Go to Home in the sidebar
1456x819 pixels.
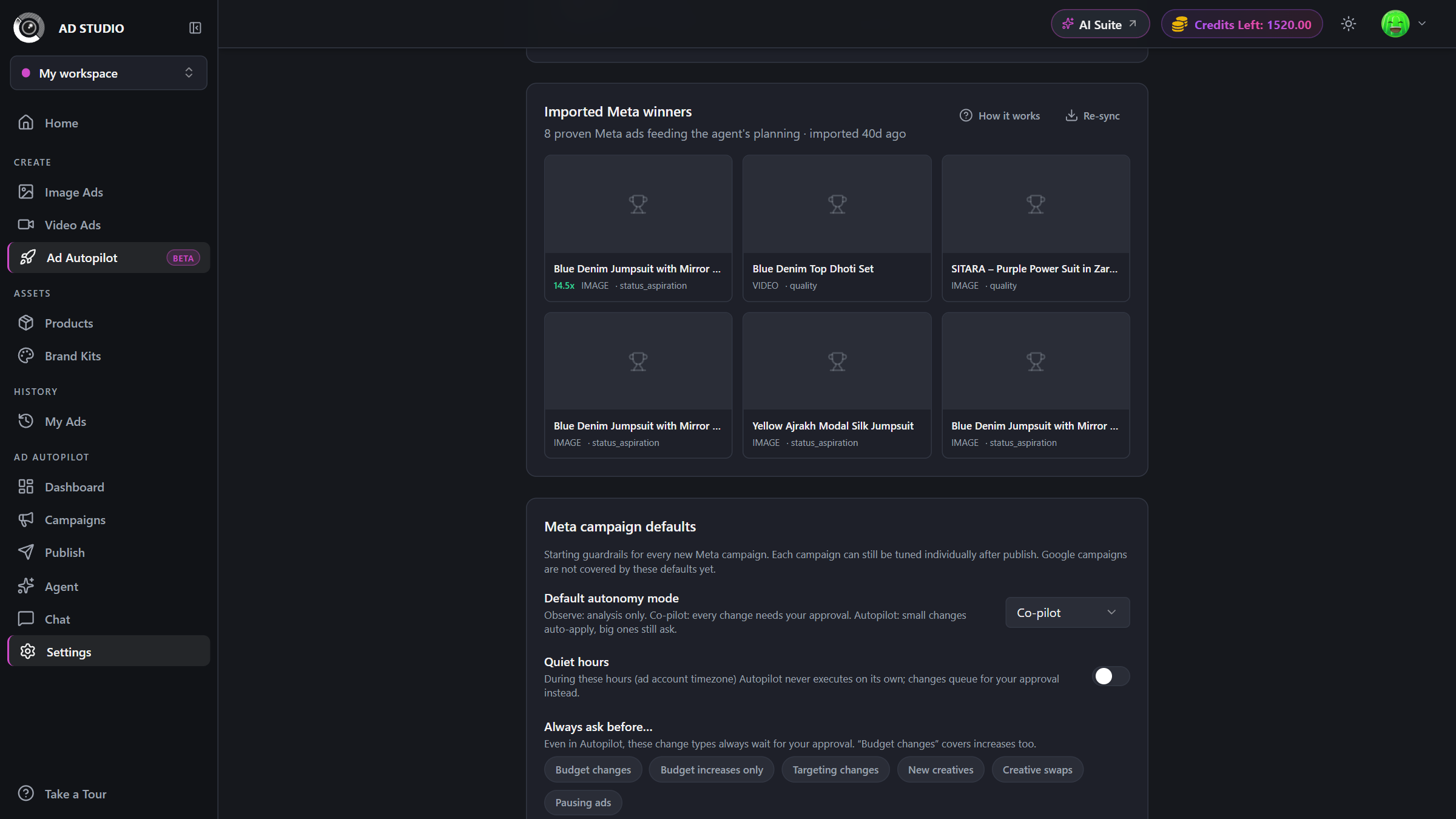pyautogui.click(x=109, y=123)
